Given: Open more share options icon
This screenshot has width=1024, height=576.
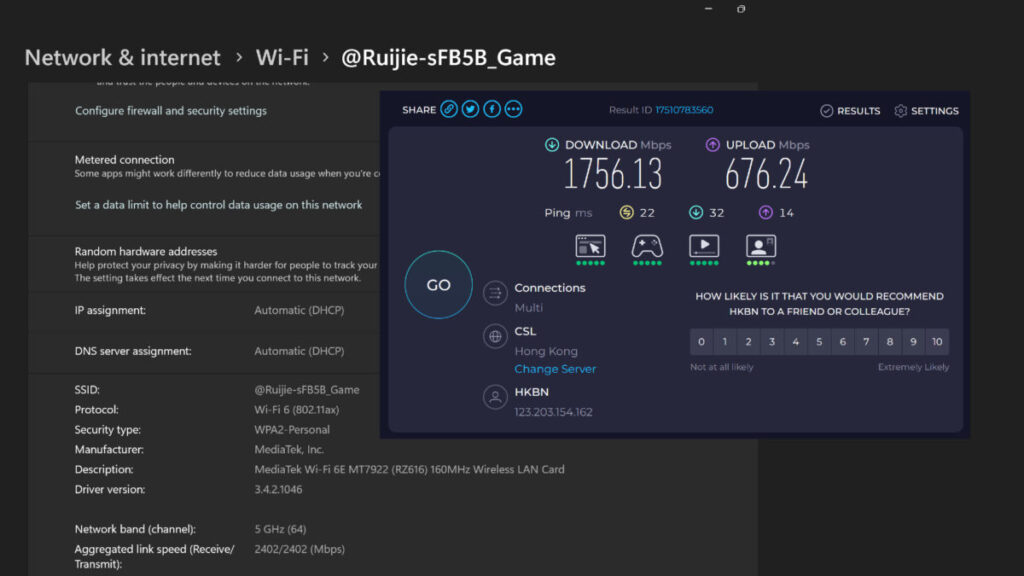Looking at the screenshot, I should (x=513, y=109).
